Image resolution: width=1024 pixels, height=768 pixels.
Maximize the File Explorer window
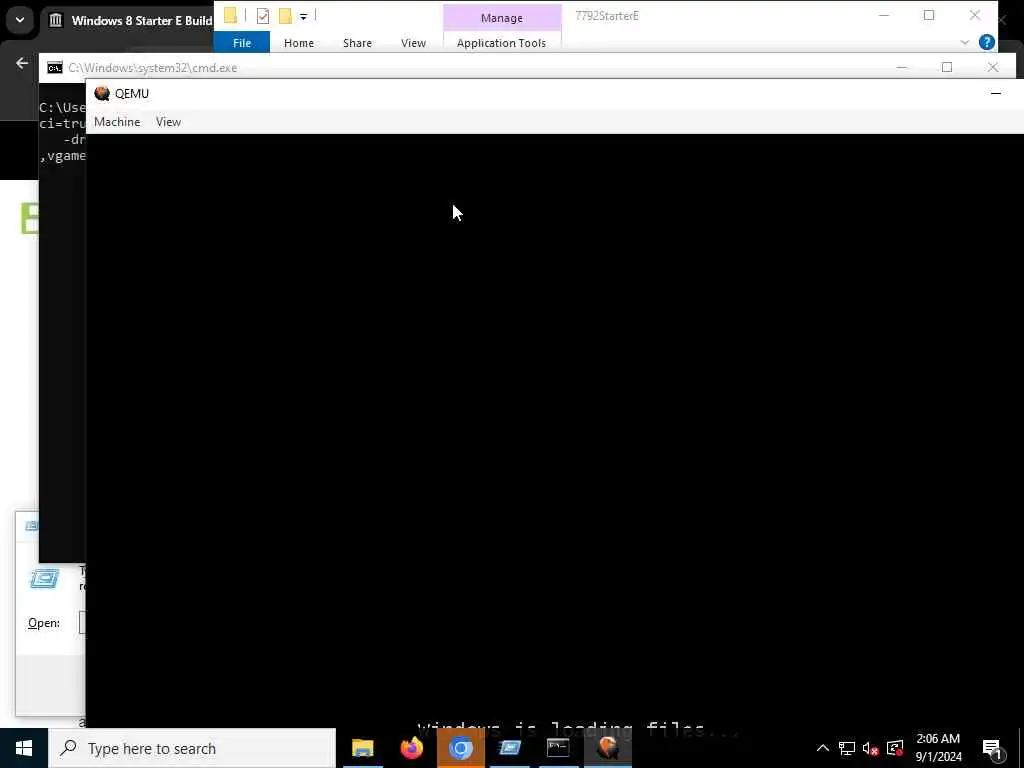[x=929, y=16]
